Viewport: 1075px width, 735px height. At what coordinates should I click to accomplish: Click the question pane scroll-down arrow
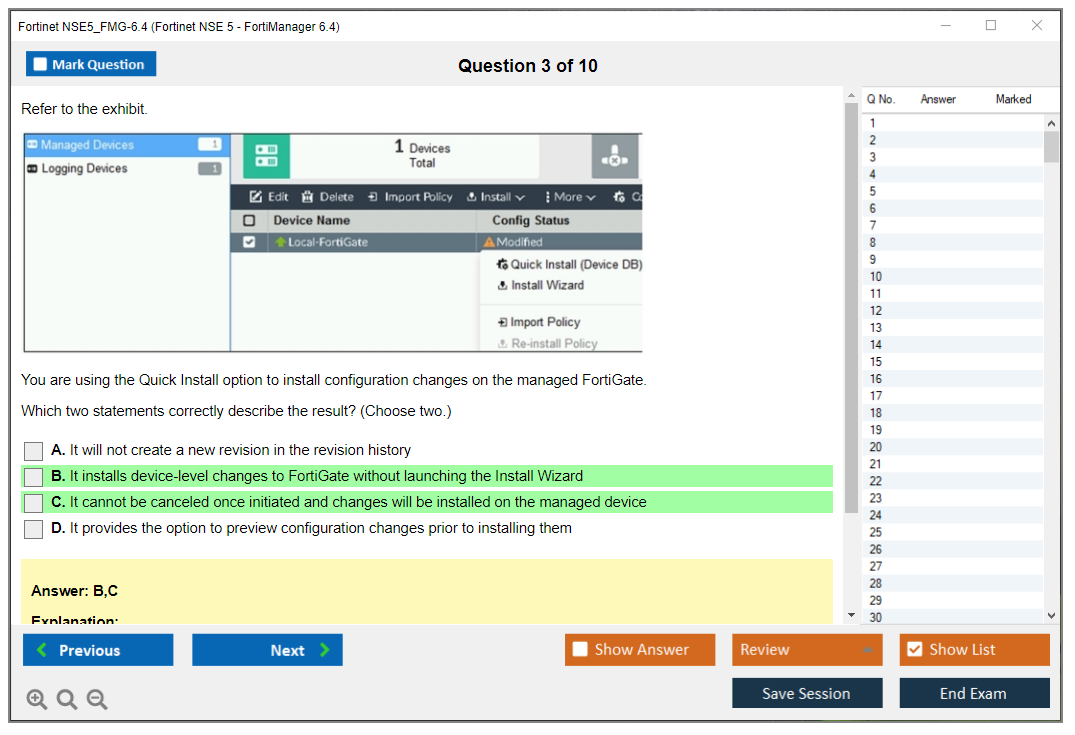pyautogui.click(x=851, y=615)
